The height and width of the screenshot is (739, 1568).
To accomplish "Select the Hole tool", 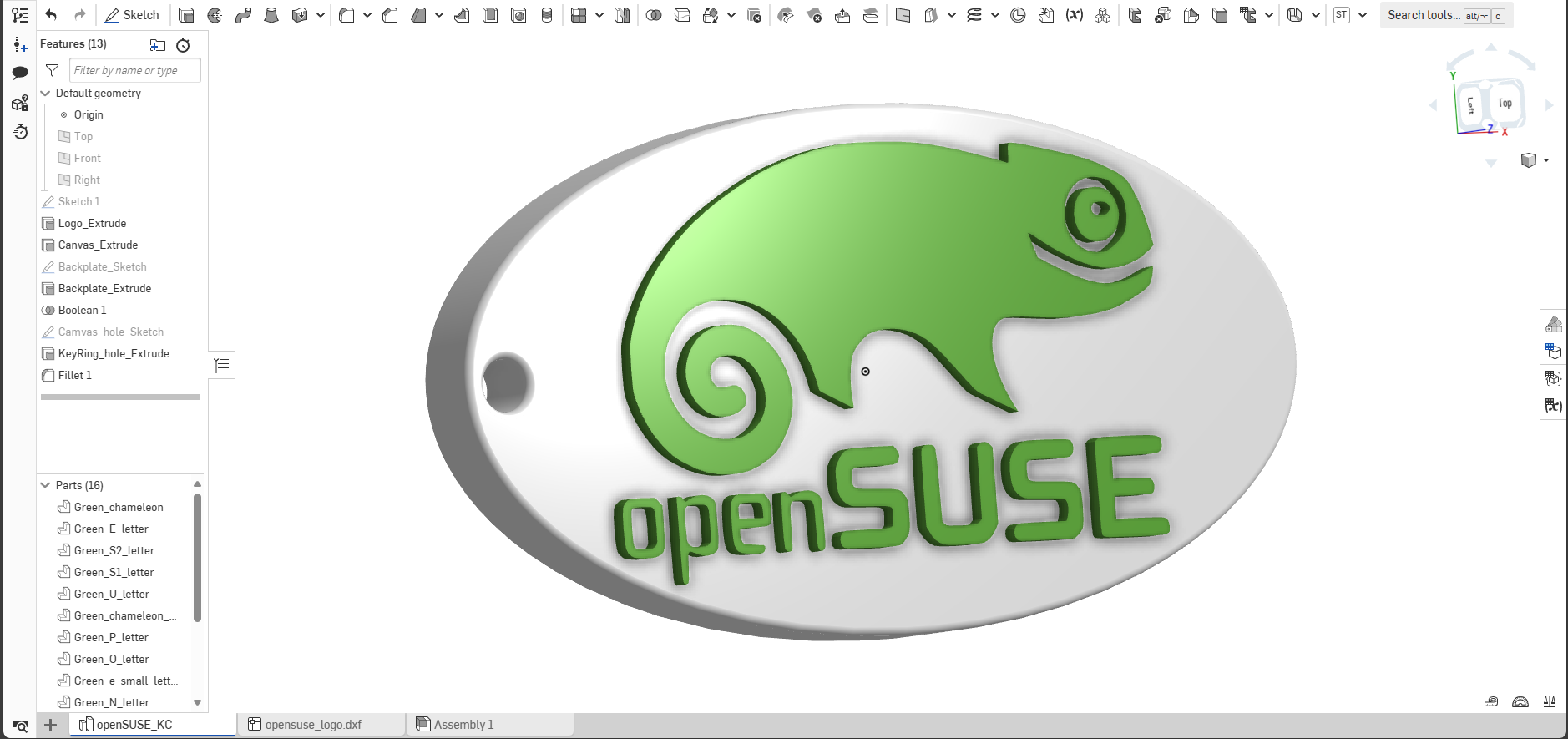I will 518,15.
